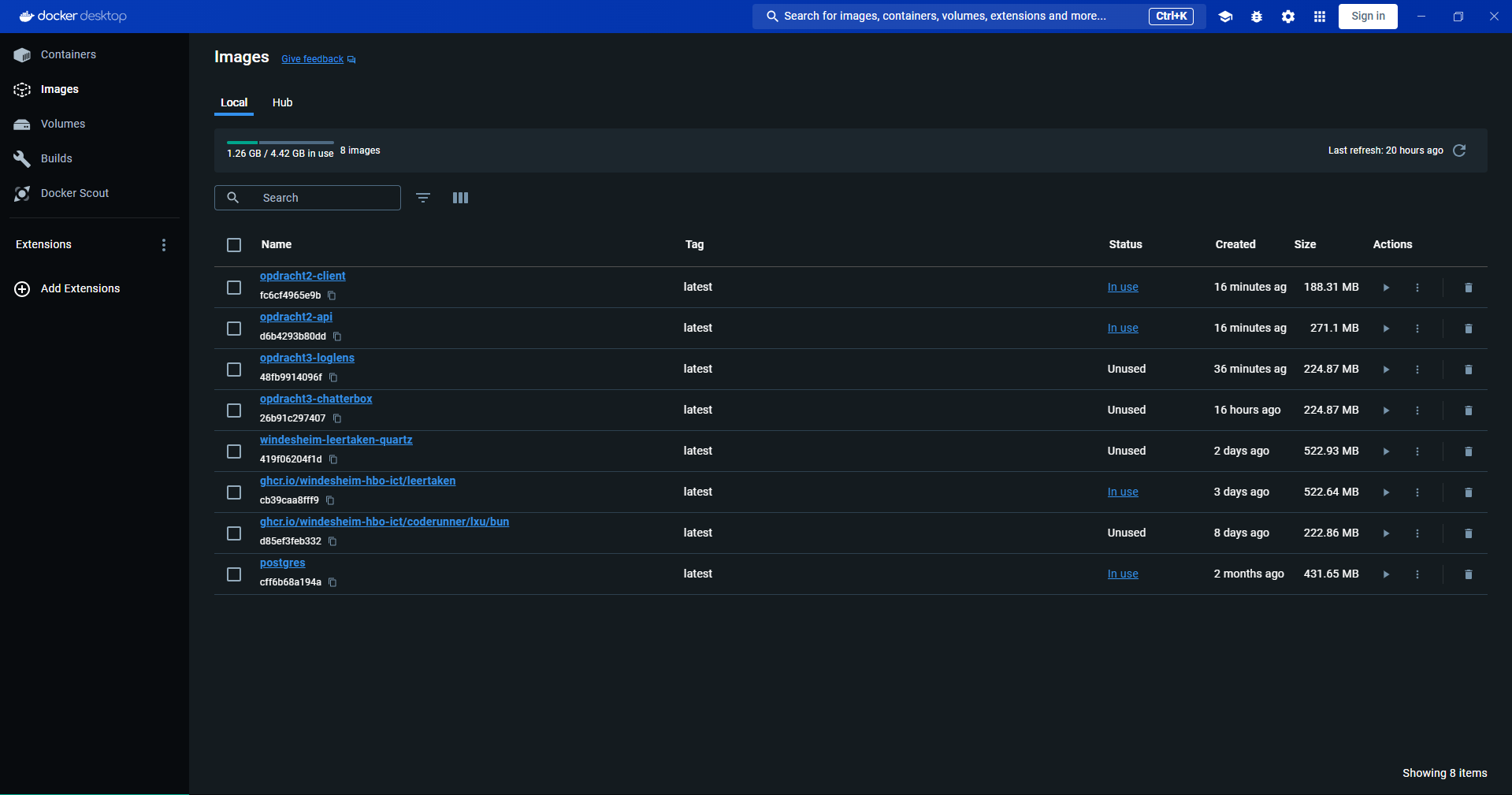This screenshot has height=795, width=1512.
Task: Sort table by Created column header
Action: click(x=1235, y=244)
